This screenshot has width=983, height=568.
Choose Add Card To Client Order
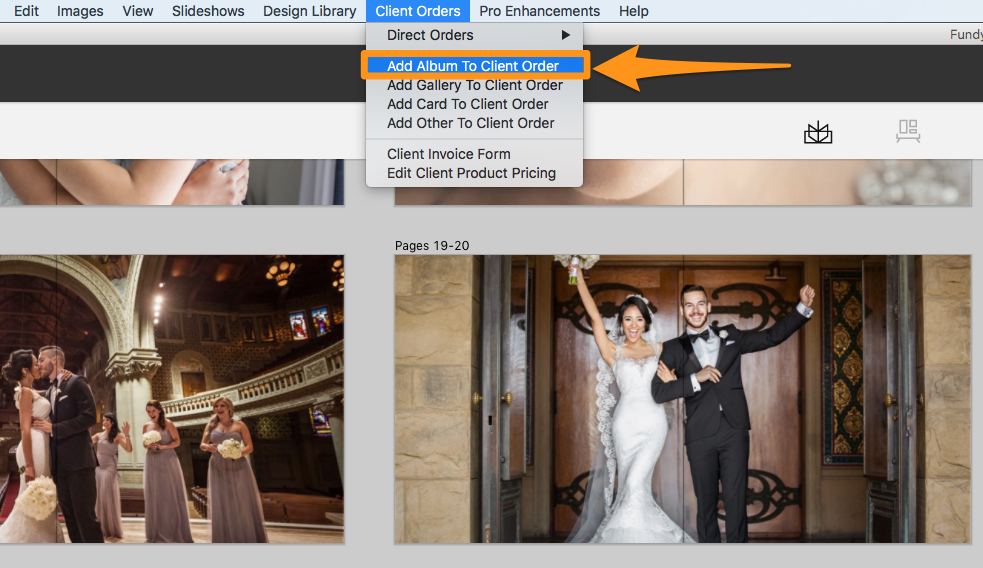(x=474, y=104)
